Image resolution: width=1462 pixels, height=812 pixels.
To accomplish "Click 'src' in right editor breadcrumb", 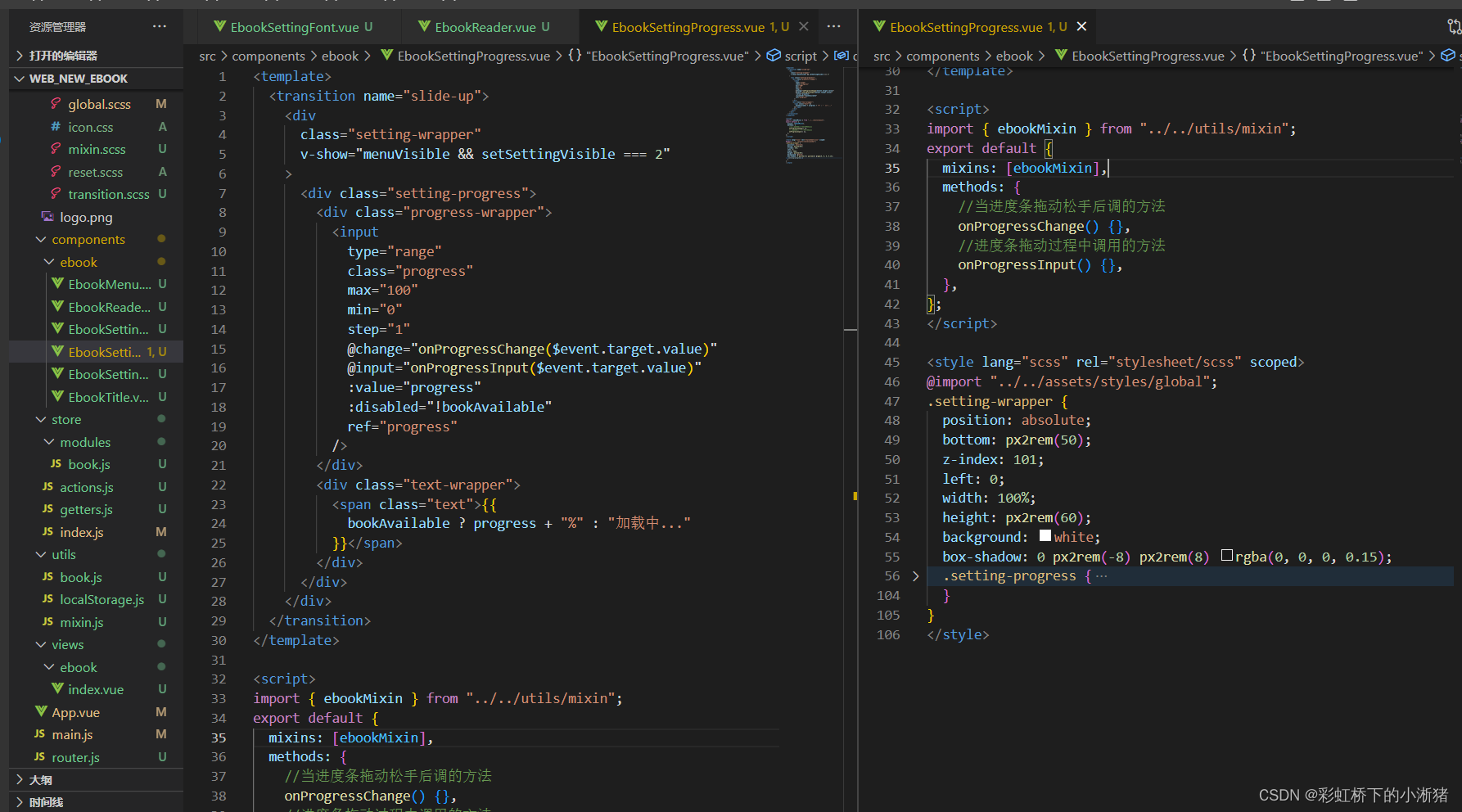I will click(x=882, y=56).
